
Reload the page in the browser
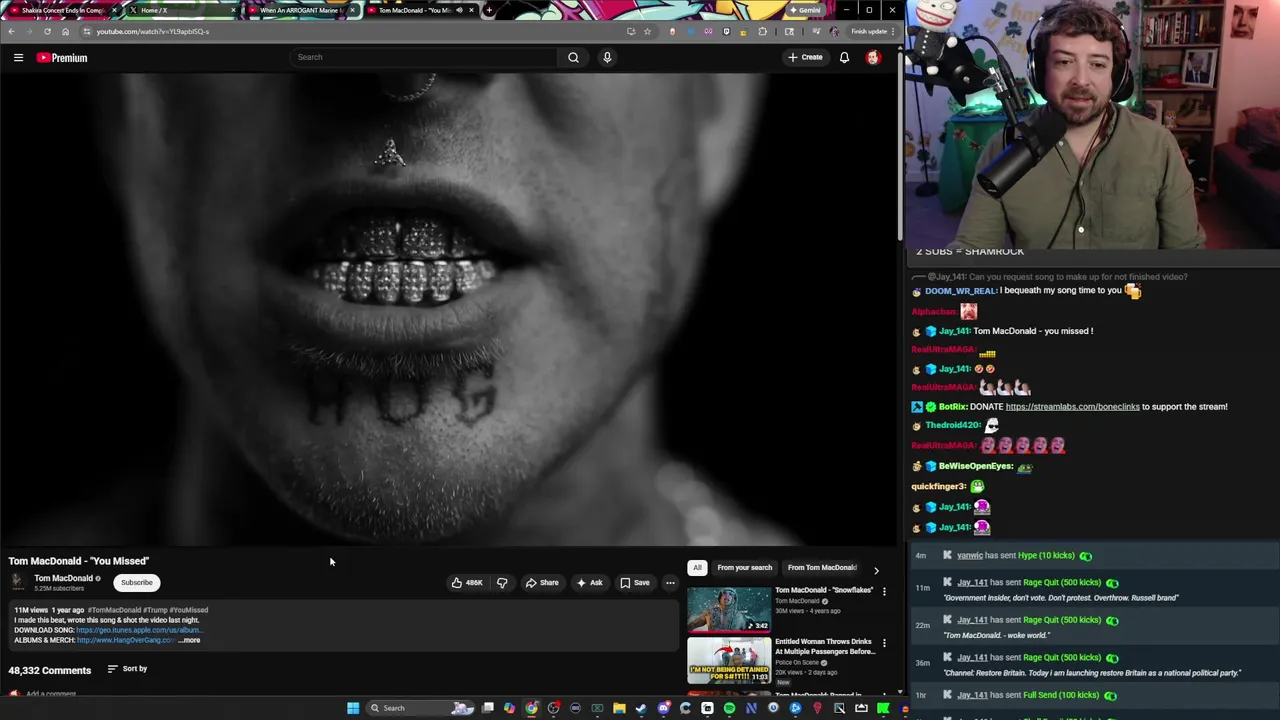click(47, 31)
